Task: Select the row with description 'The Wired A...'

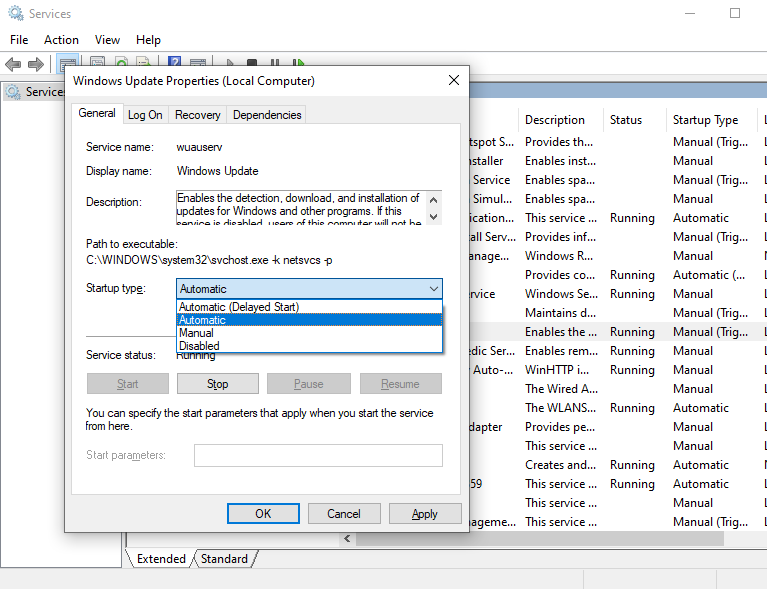Action: 618,389
